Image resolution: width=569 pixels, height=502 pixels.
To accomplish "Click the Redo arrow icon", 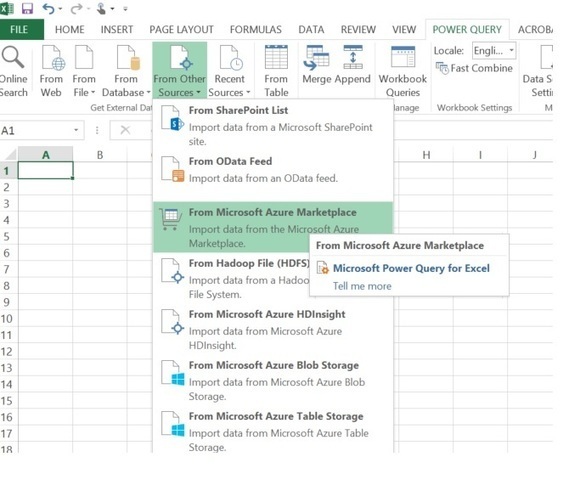I will coord(76,8).
